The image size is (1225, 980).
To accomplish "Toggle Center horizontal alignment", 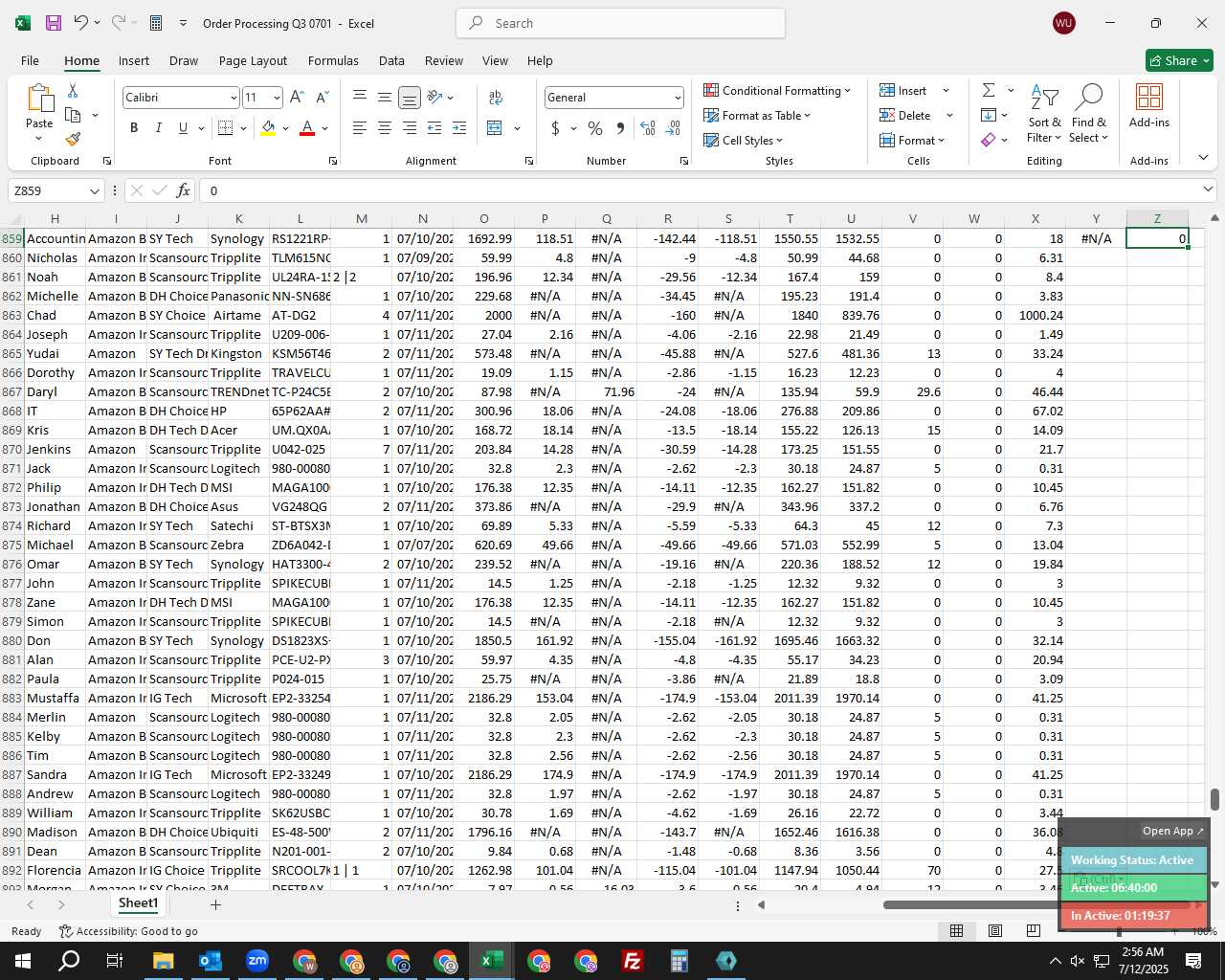I will (385, 128).
